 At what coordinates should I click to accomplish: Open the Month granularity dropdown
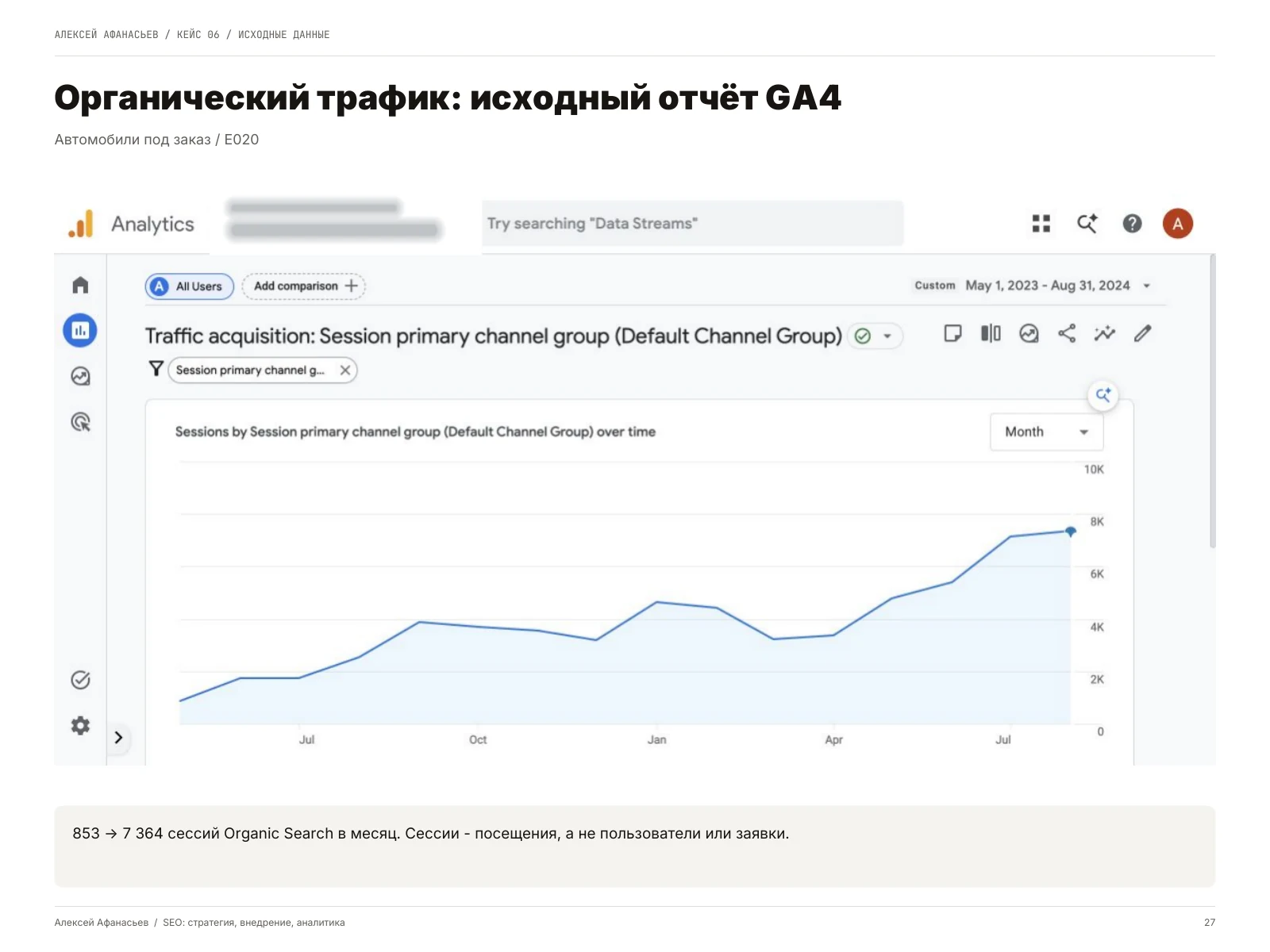point(1046,432)
